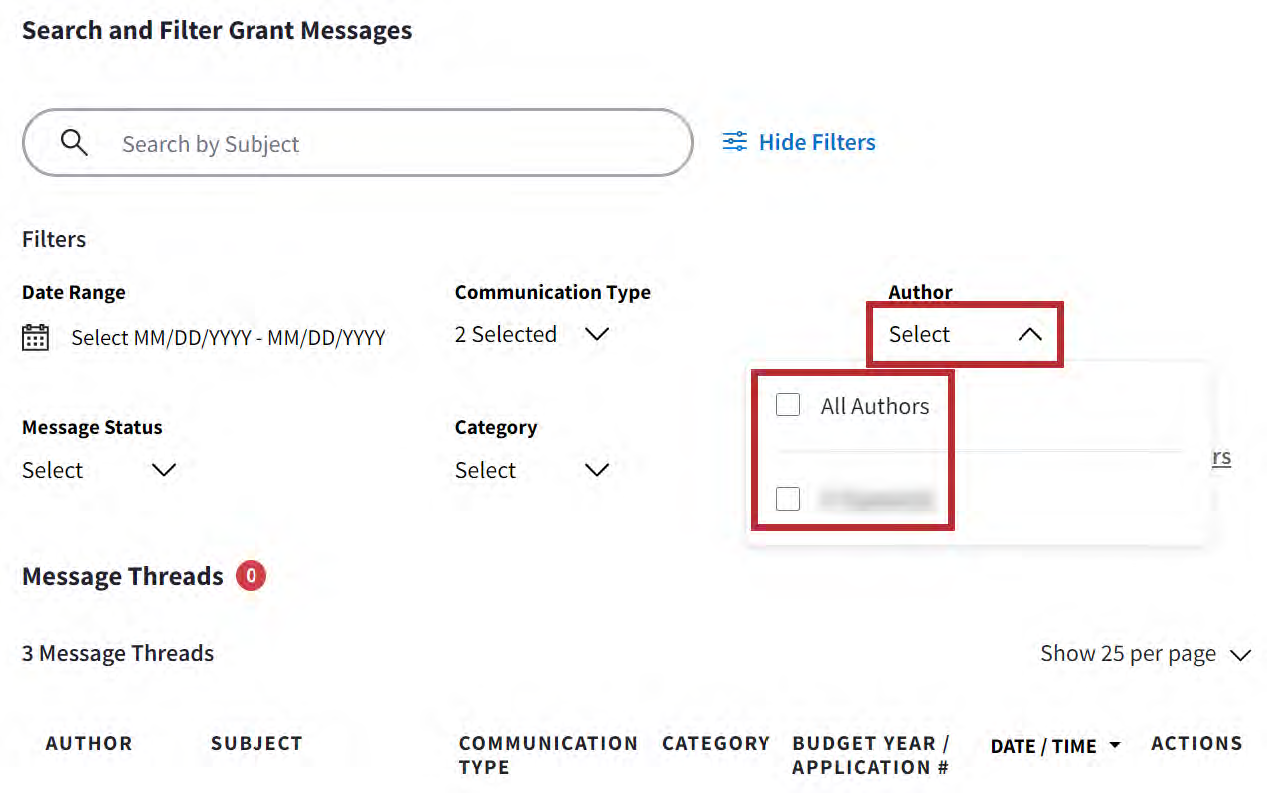Open the Date Range calendar icon
This screenshot has height=793, width=1267.
click(x=35, y=338)
